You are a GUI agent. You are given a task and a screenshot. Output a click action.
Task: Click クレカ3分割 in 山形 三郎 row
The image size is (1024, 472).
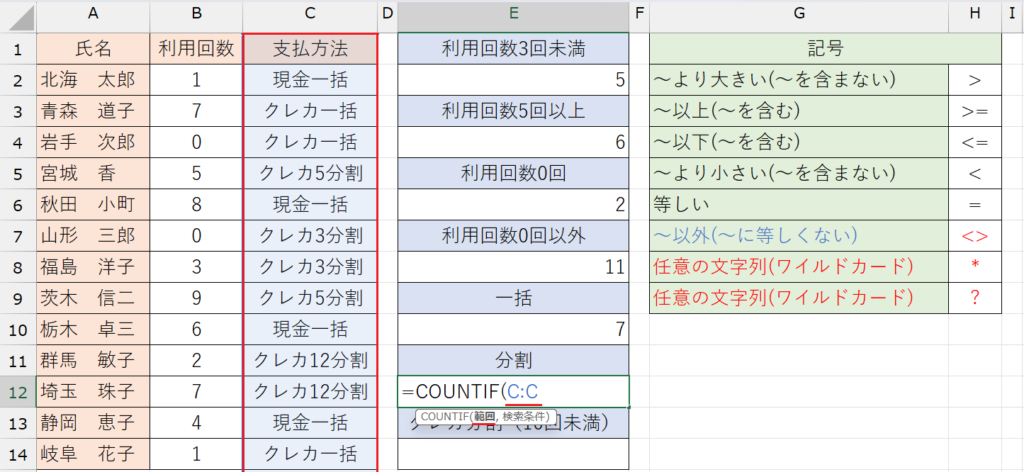click(310, 236)
